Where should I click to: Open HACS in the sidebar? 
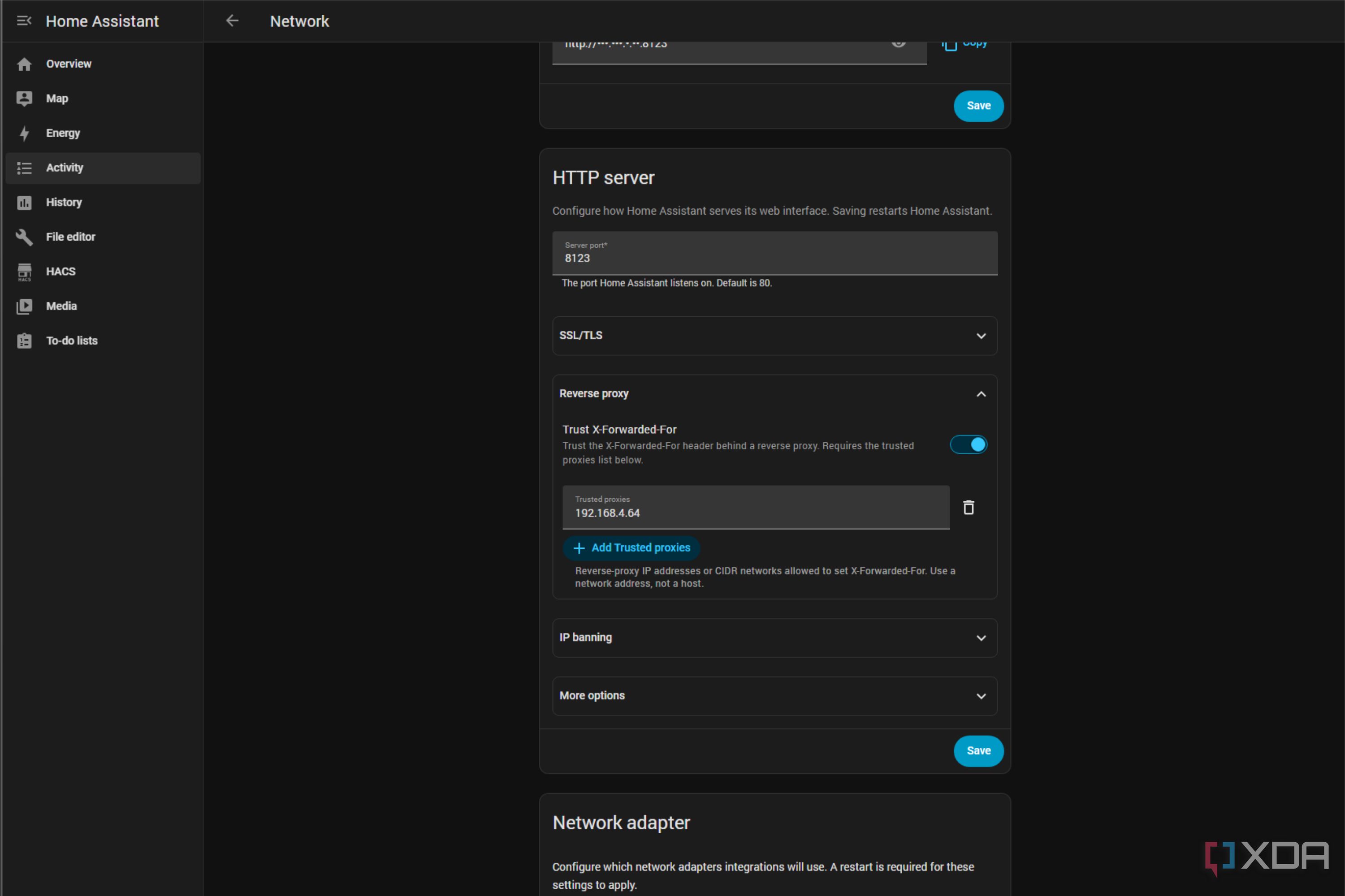point(103,271)
